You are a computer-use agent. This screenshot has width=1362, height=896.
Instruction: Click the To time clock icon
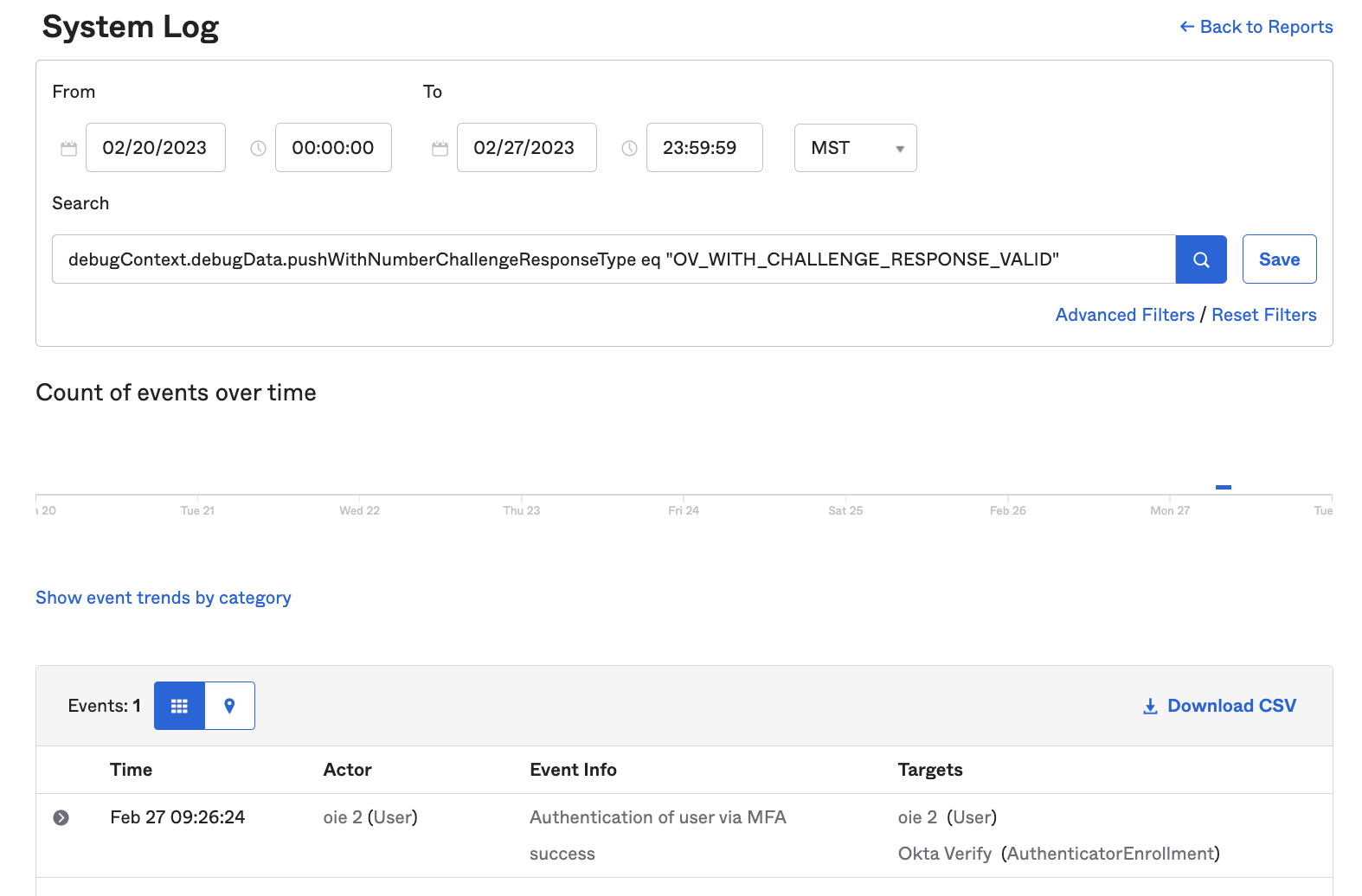coord(629,149)
